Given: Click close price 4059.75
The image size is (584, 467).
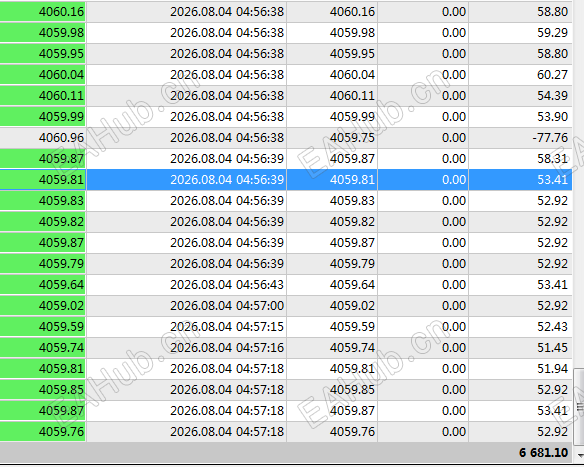Looking at the screenshot, I should [x=352, y=138].
